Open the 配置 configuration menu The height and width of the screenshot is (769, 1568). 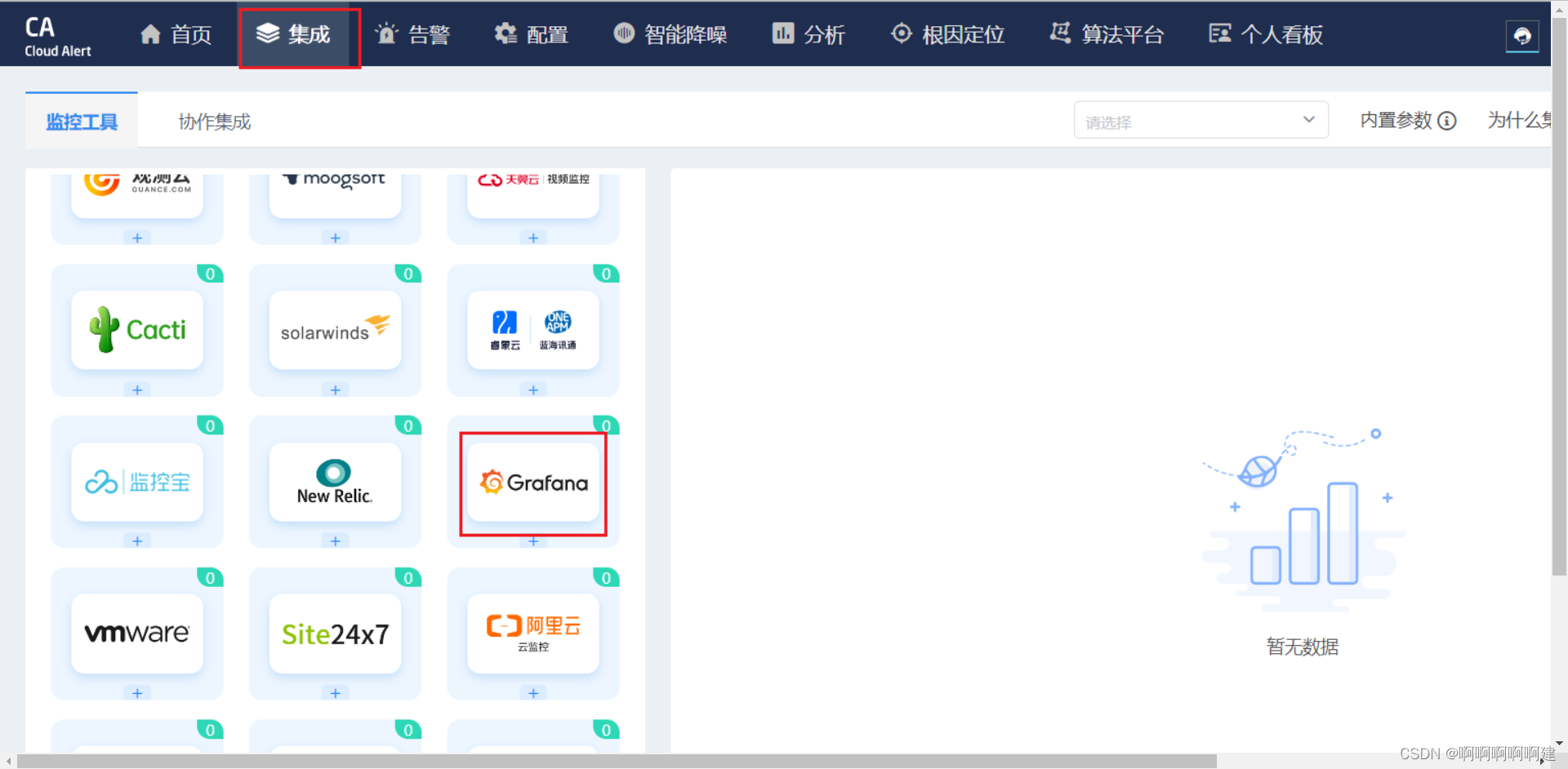pos(531,34)
